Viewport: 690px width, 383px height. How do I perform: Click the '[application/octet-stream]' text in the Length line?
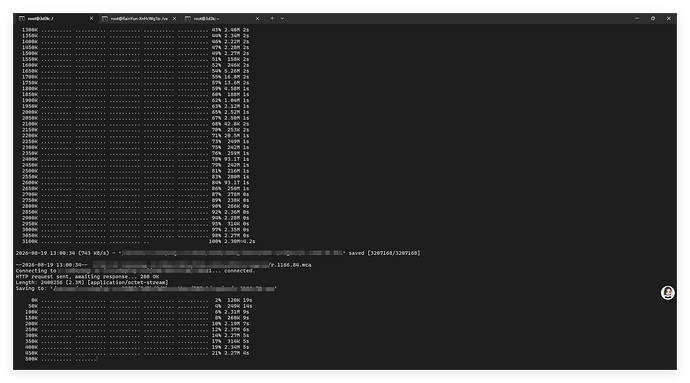(x=128, y=283)
